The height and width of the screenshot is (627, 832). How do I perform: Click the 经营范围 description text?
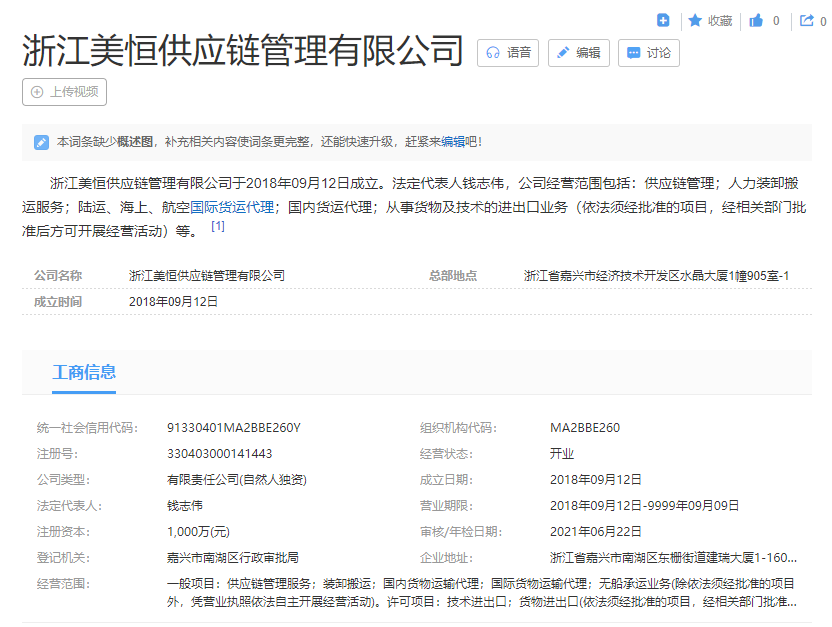pos(482,593)
